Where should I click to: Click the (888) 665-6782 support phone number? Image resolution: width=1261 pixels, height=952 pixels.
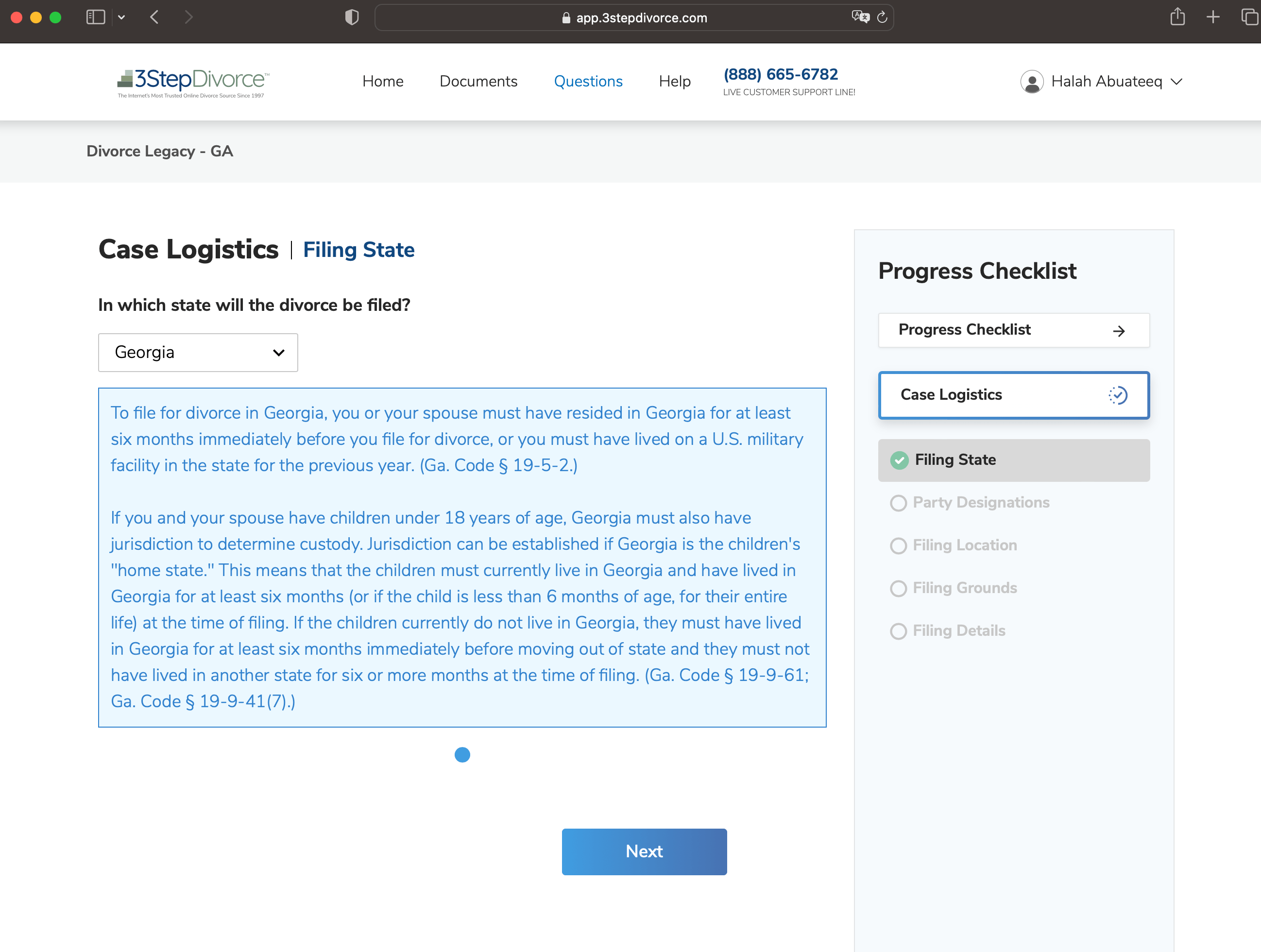tap(781, 74)
